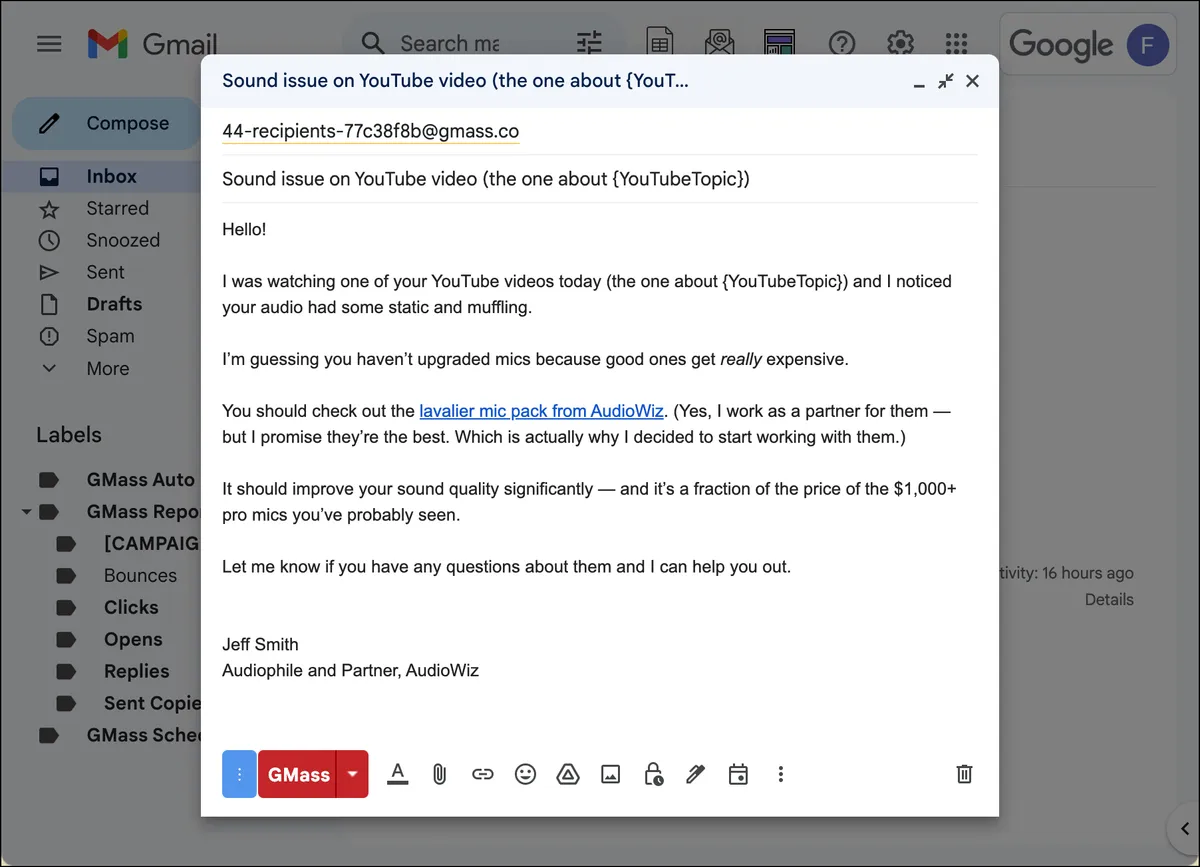Image resolution: width=1200 pixels, height=867 pixels.
Task: Insert a link with the chain icon
Action: (x=483, y=774)
